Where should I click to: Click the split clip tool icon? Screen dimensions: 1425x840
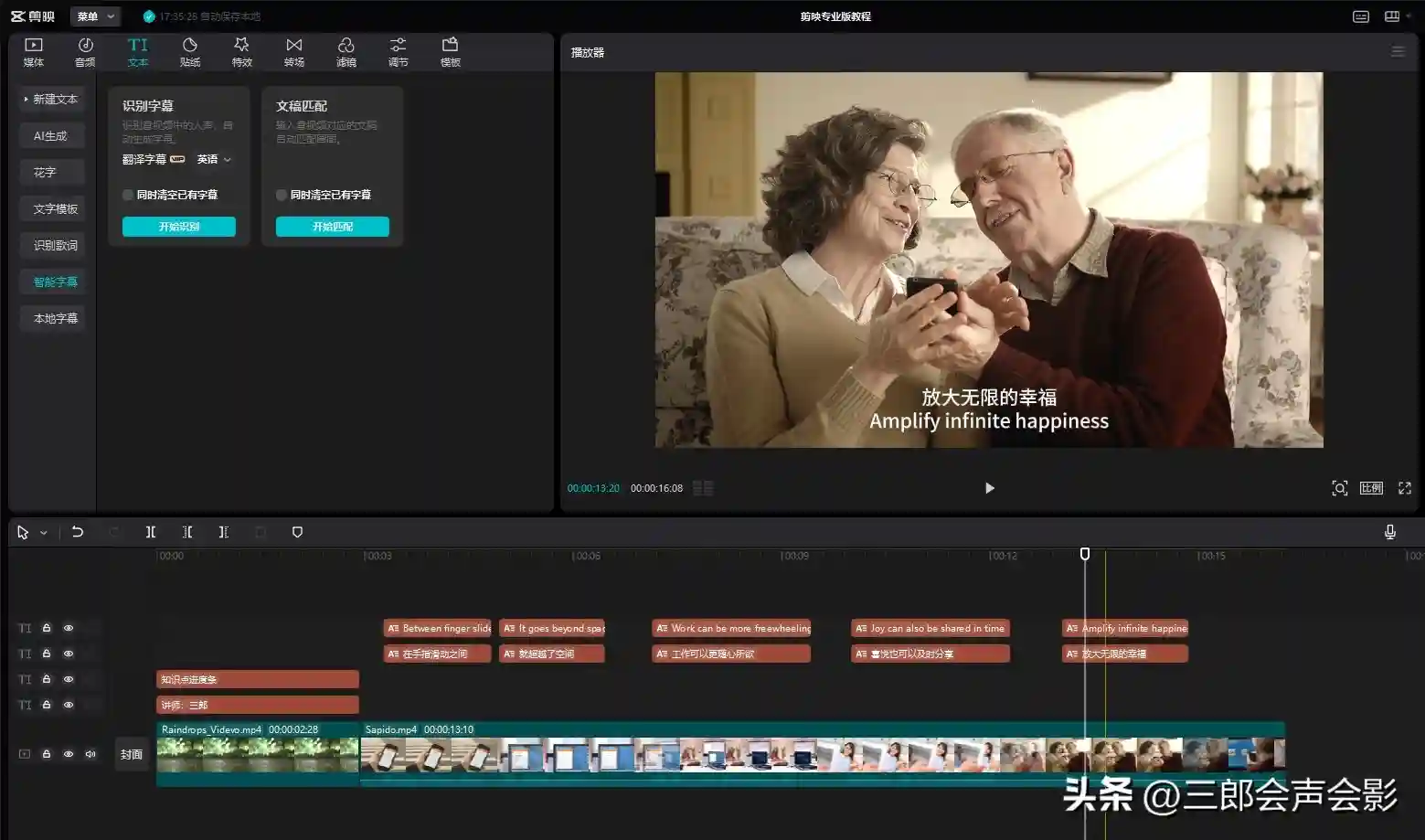151,532
